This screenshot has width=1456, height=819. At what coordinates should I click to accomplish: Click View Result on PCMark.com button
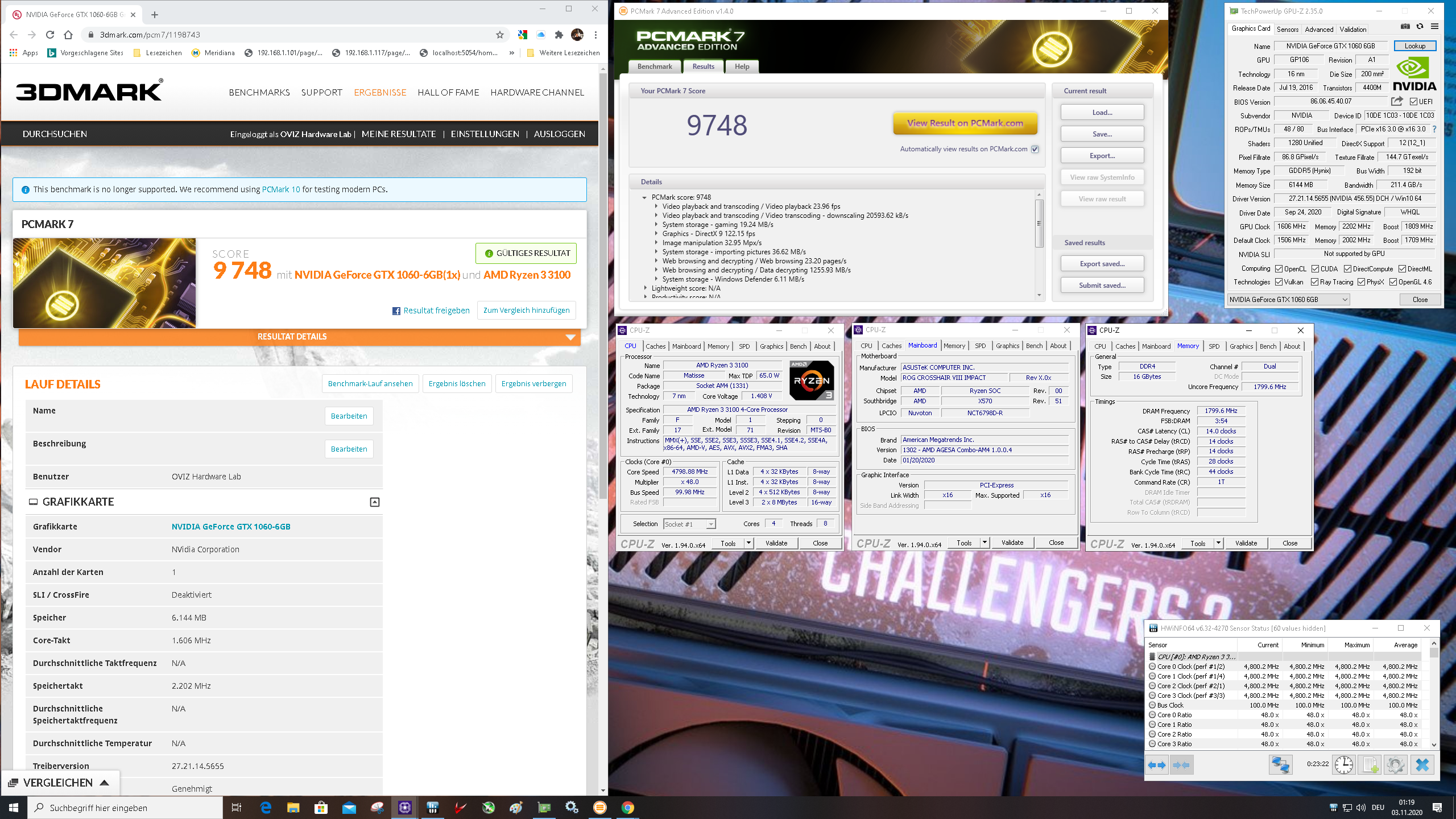coord(965,123)
